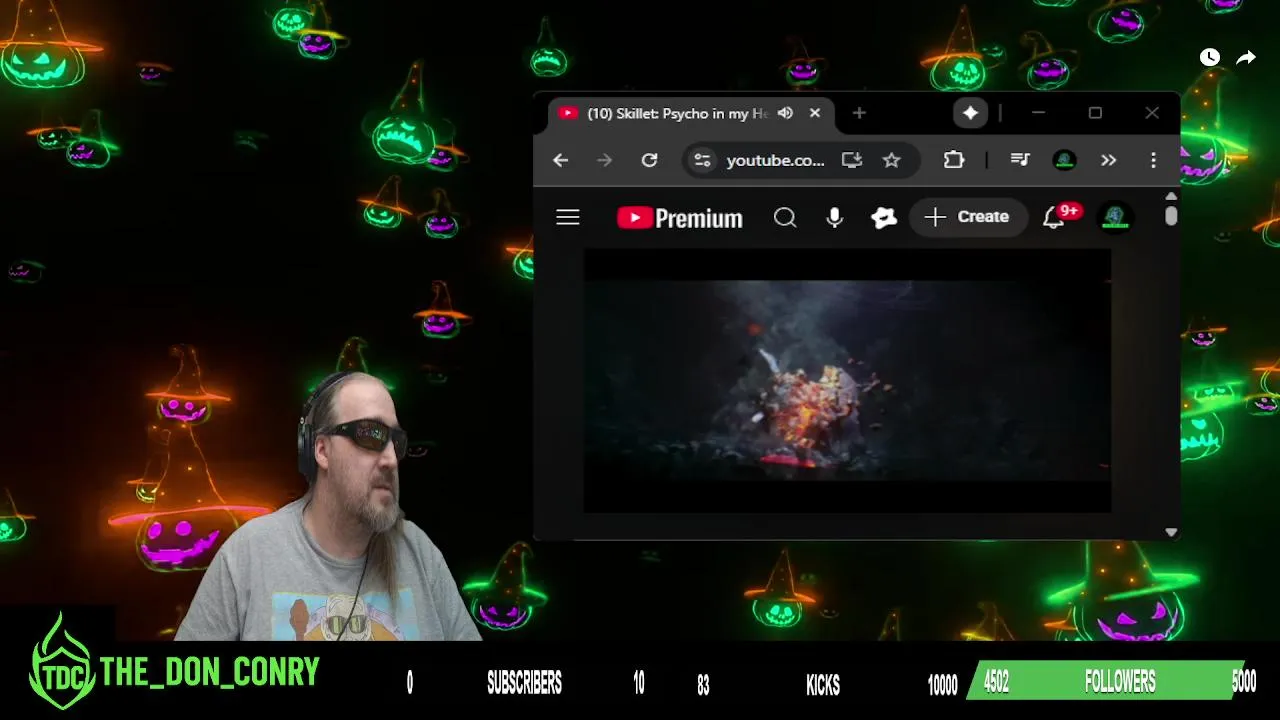The image size is (1280, 720).
Task: Open the YouTube Create button
Action: point(968,217)
